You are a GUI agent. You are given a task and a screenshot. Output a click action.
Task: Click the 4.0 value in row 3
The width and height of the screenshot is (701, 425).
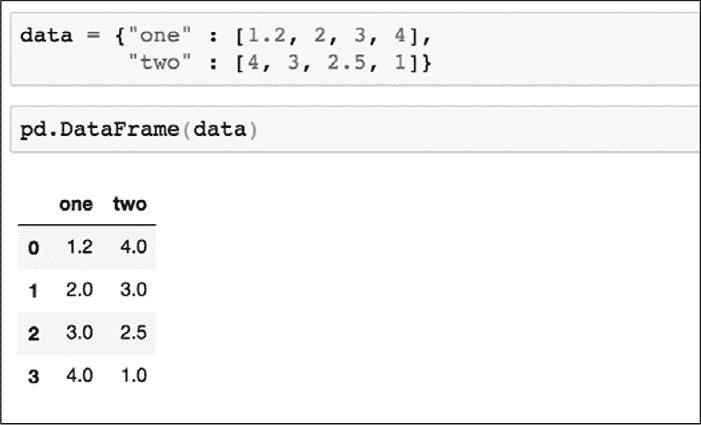click(79, 377)
